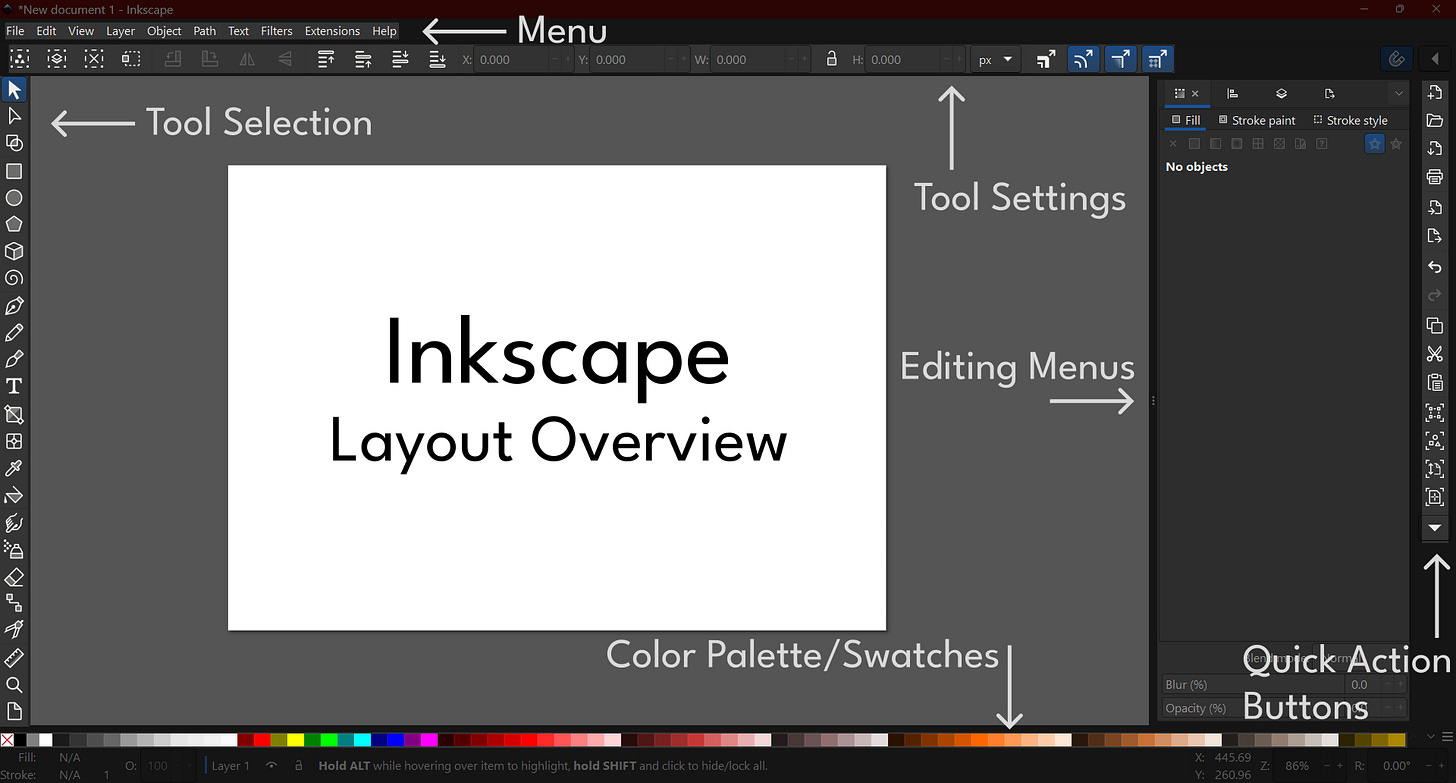Toggle snapping magnet button
This screenshot has width=1456, height=783.
[1396, 59]
